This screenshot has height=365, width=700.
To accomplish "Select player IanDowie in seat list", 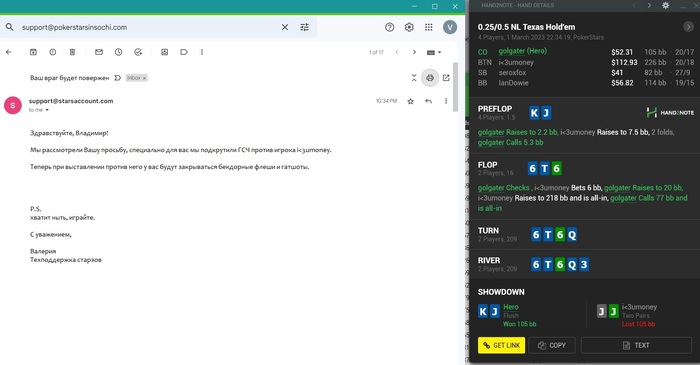I will pyautogui.click(x=513, y=83).
